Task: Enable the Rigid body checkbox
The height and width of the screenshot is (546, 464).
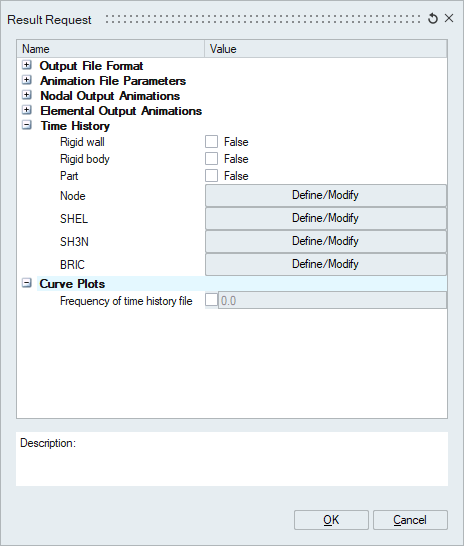Action: [211, 159]
